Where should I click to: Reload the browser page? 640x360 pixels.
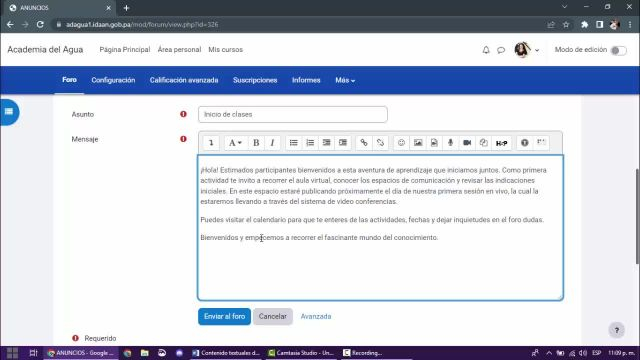pyautogui.click(x=40, y=24)
